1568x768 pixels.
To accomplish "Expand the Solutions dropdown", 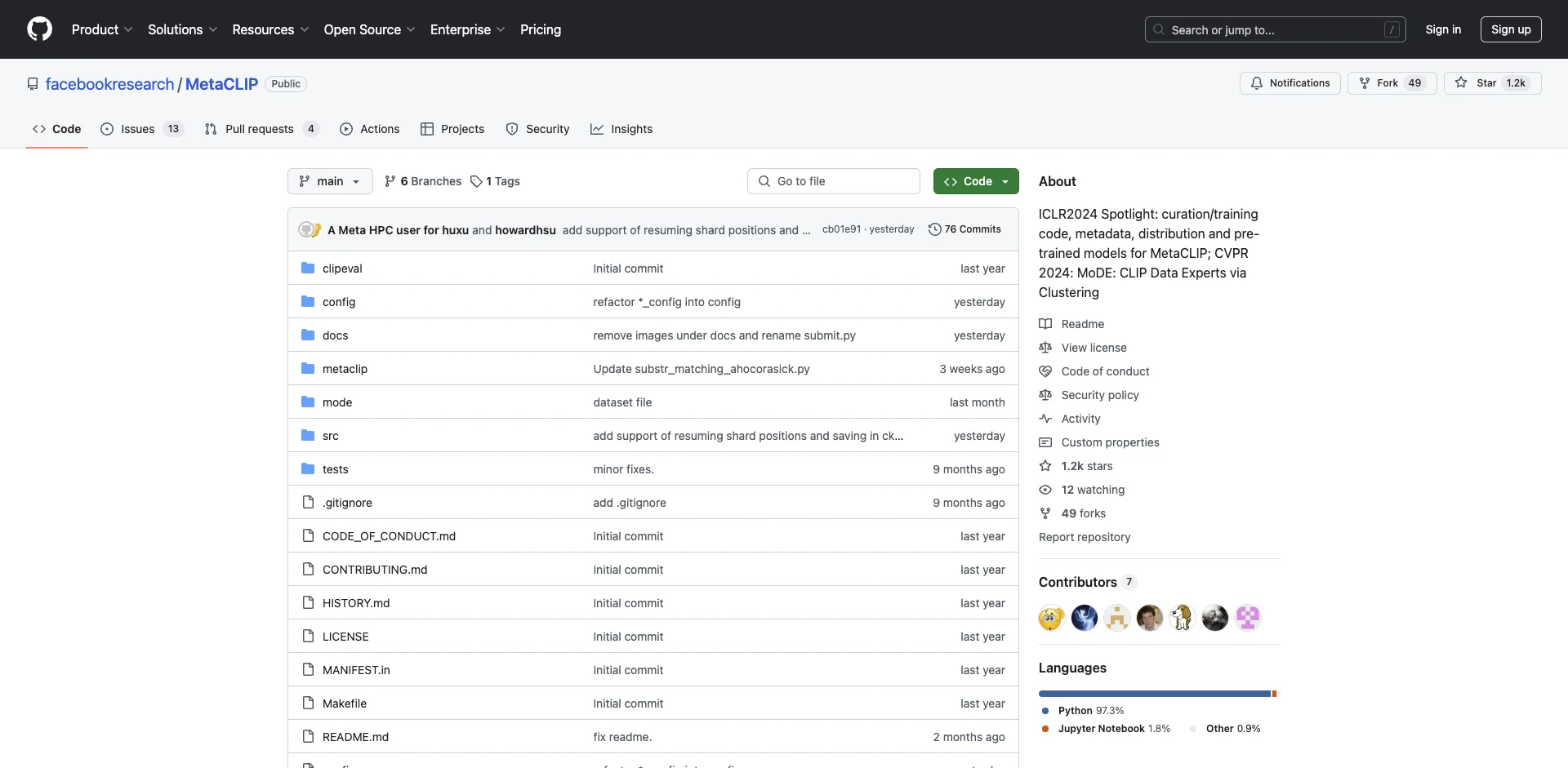I will pos(182,29).
